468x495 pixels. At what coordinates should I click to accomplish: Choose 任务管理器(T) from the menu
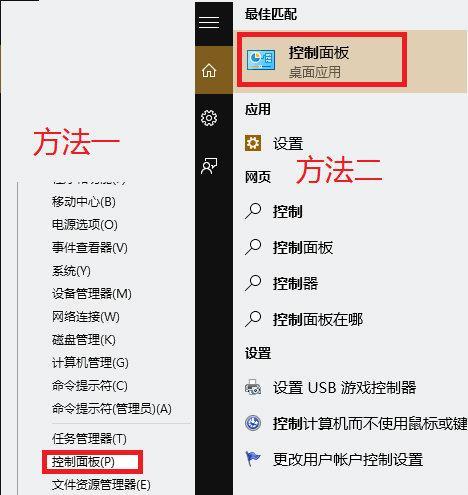pos(89,439)
